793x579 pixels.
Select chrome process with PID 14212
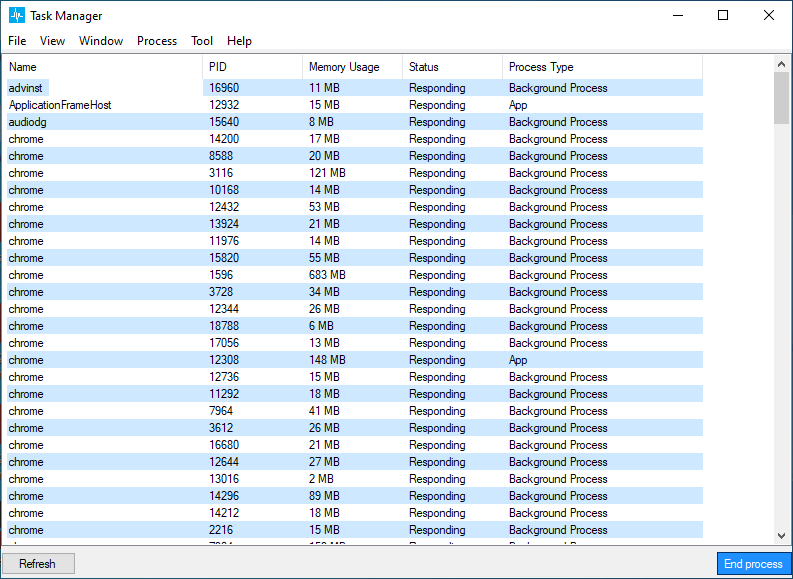click(x=355, y=513)
